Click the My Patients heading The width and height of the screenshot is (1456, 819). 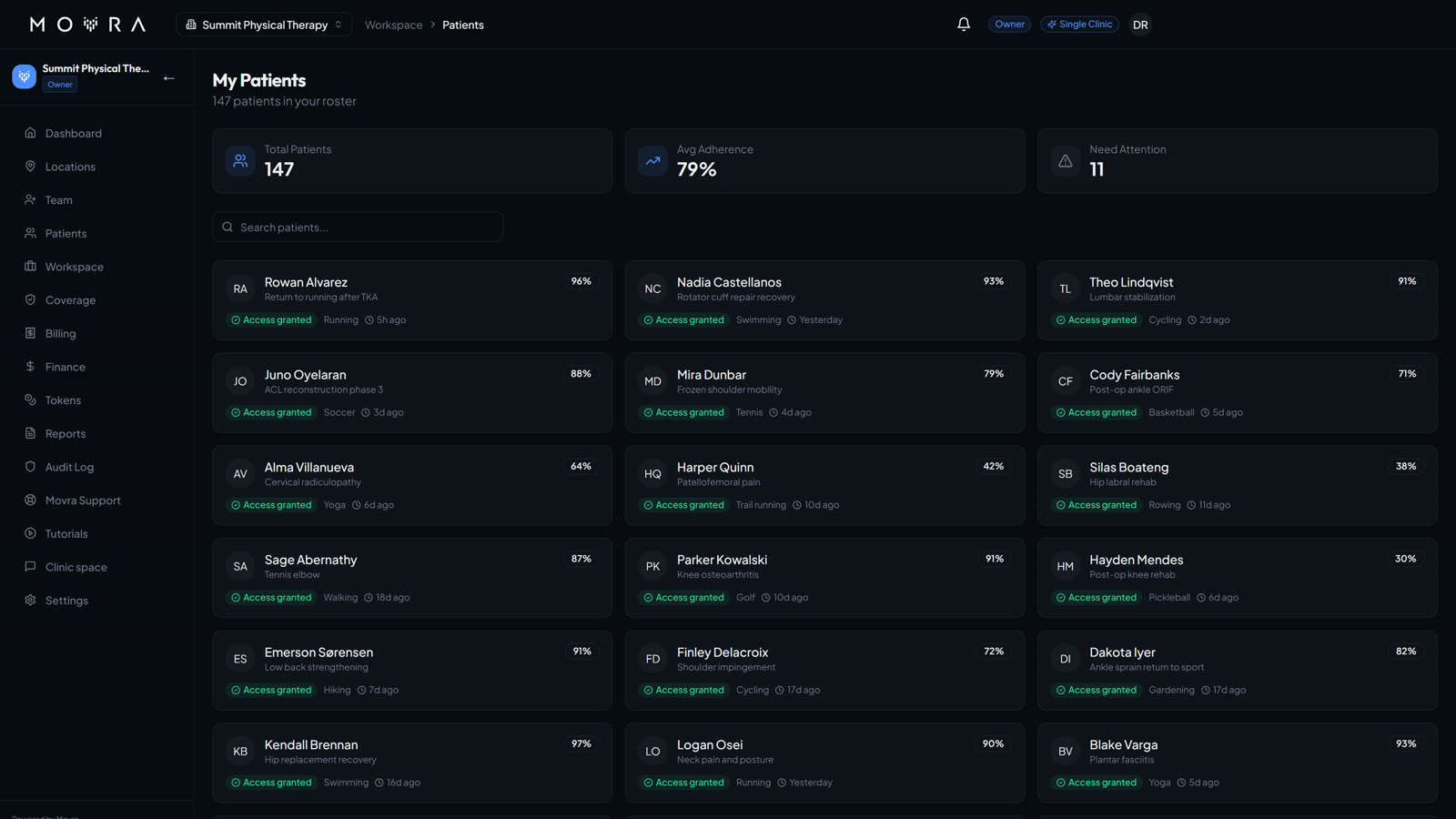(259, 80)
